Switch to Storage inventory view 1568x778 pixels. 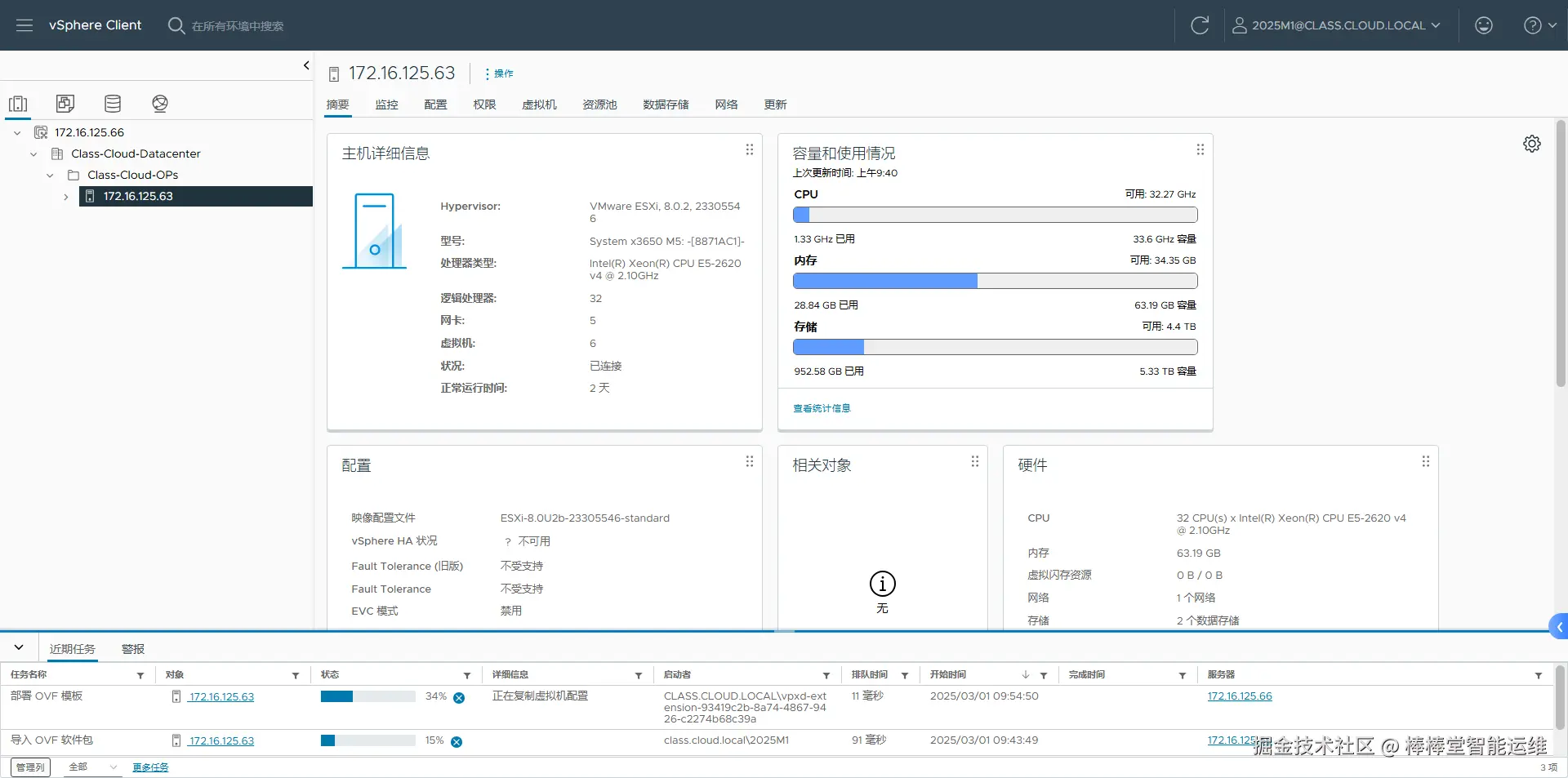click(113, 104)
